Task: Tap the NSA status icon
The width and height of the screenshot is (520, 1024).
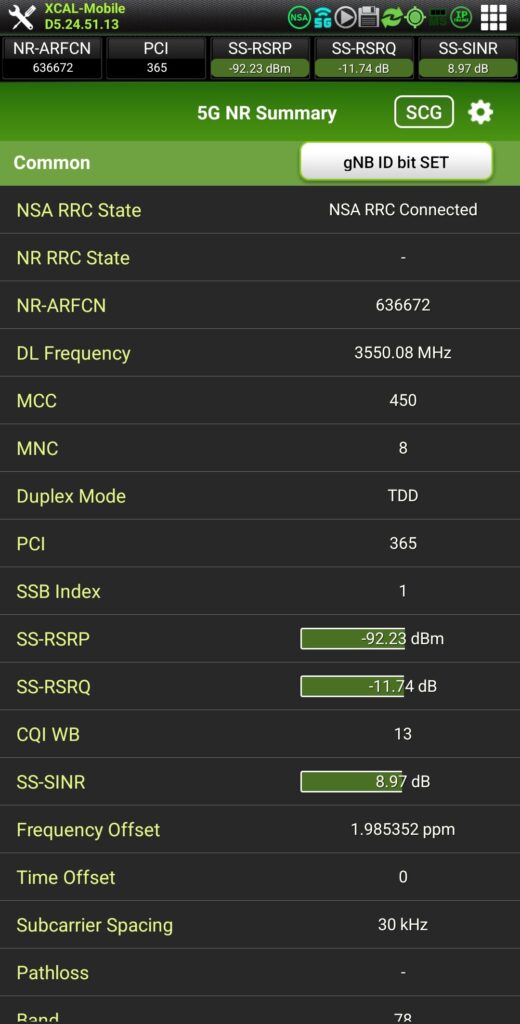Action: (x=299, y=18)
